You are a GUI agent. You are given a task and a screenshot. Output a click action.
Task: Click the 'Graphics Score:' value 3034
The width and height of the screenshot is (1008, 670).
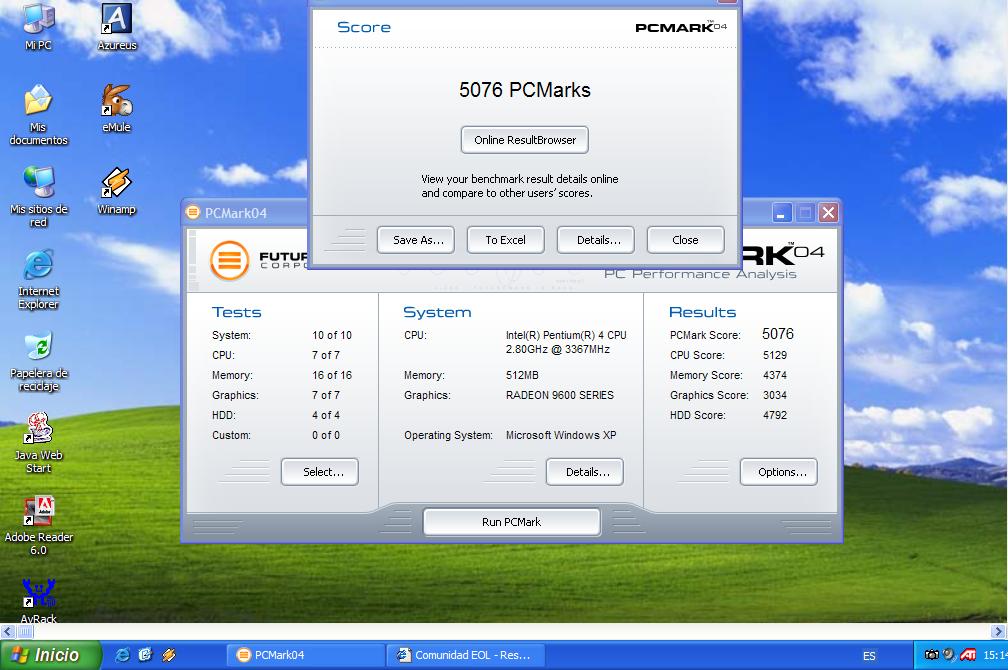pyautogui.click(x=775, y=395)
